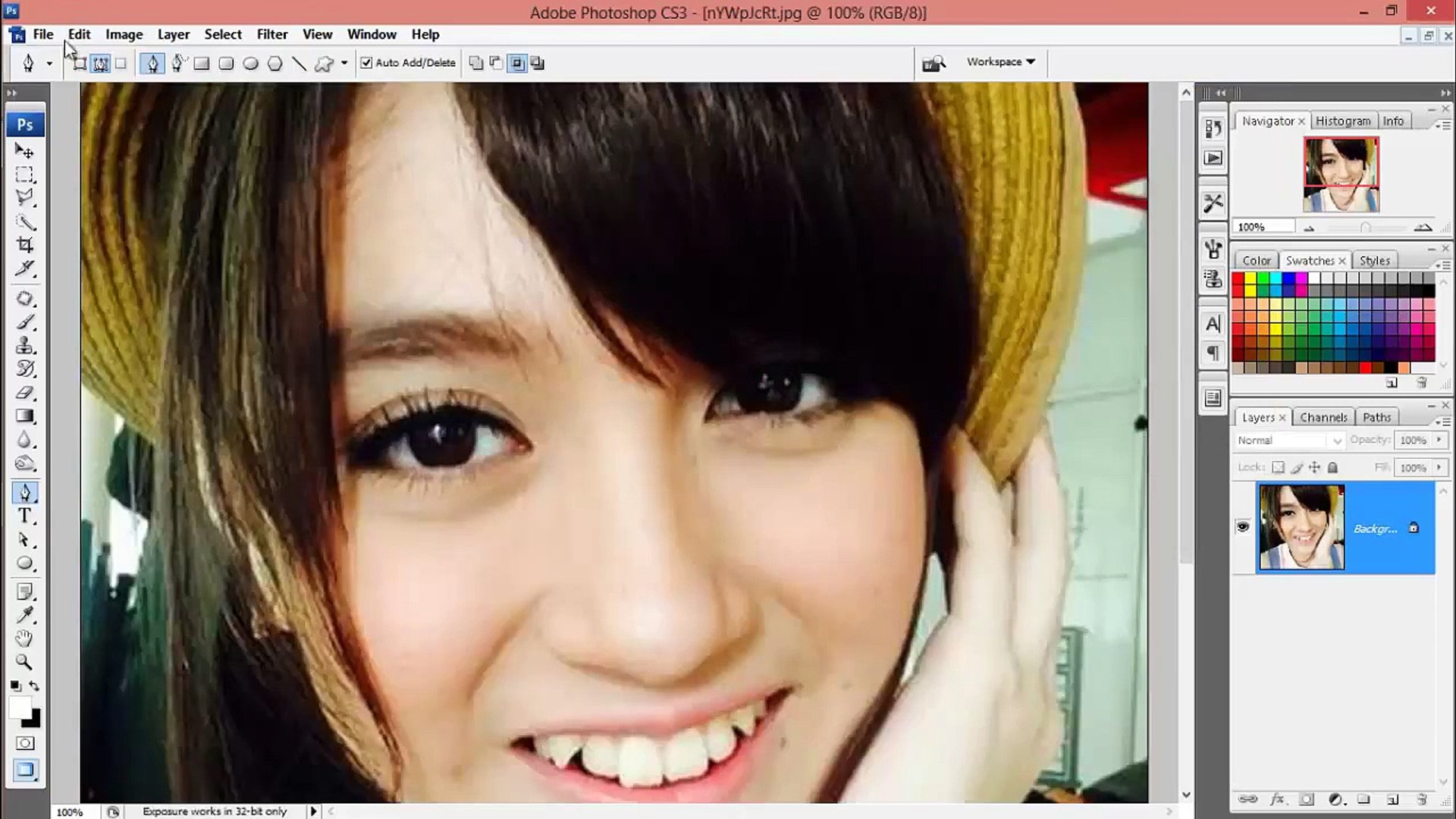Viewport: 1456px width, 819px height.
Task: Select the Crop tool
Action: point(25,245)
